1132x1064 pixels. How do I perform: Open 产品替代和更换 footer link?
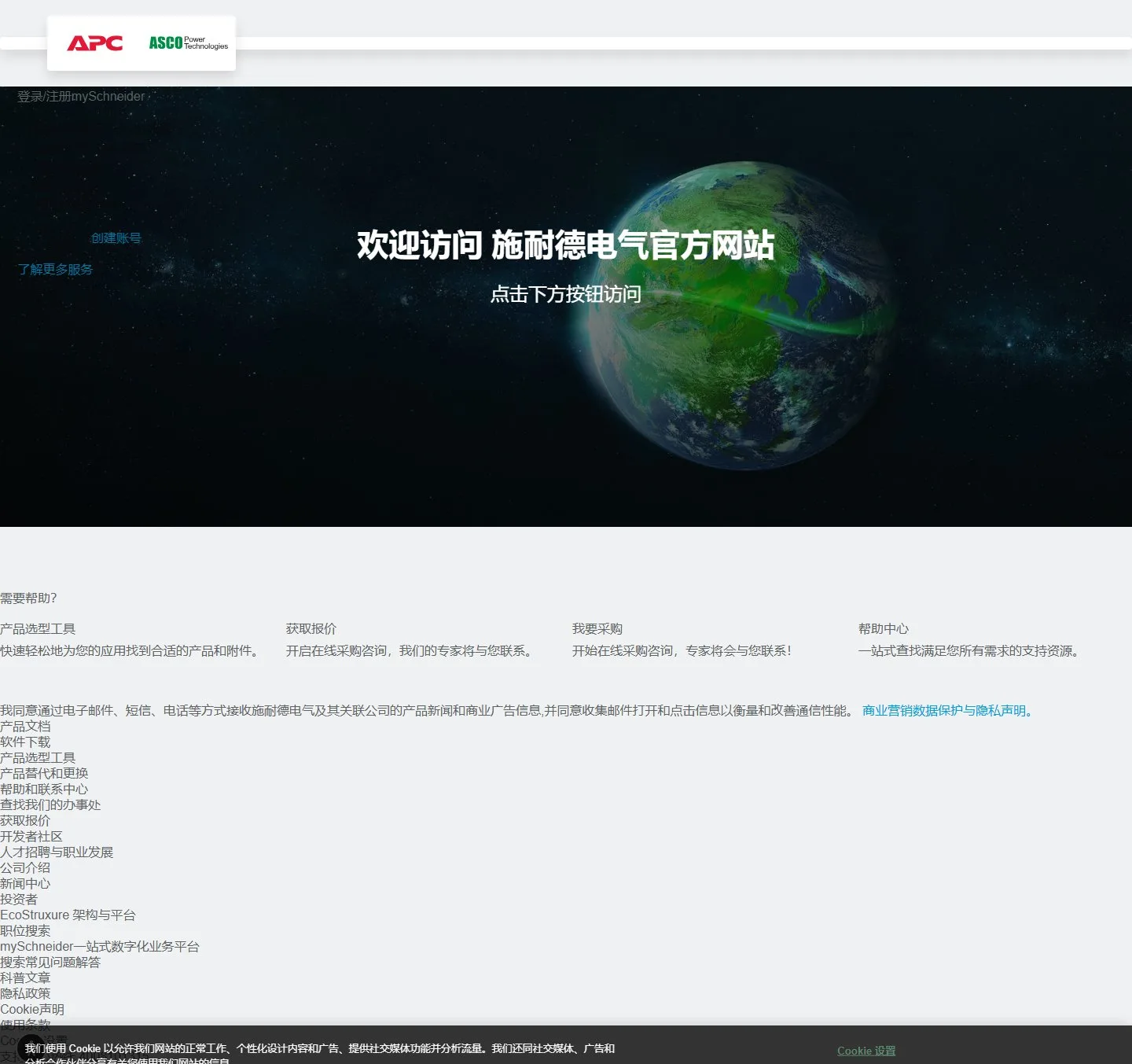pos(44,773)
